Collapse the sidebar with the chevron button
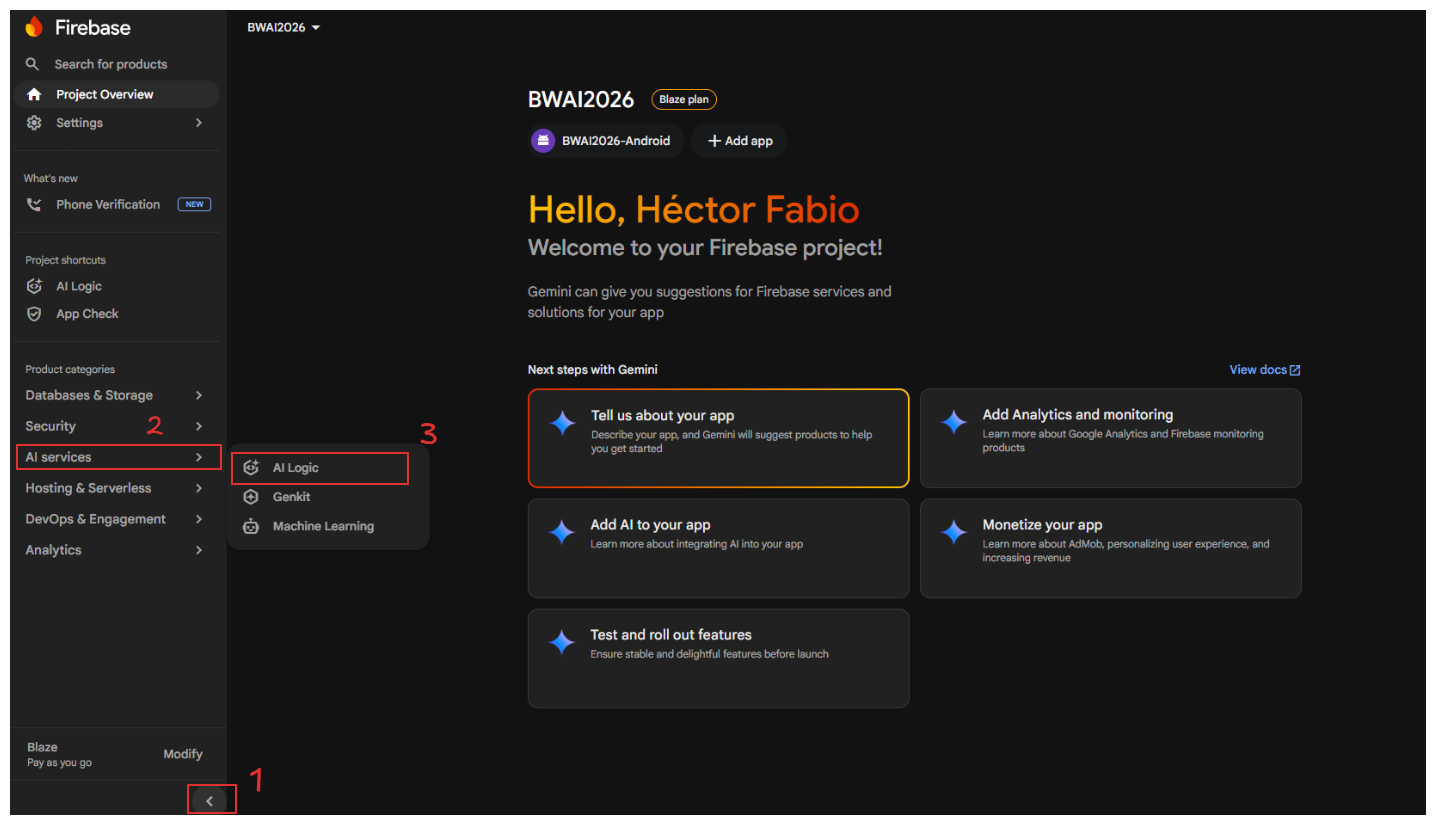 210,800
